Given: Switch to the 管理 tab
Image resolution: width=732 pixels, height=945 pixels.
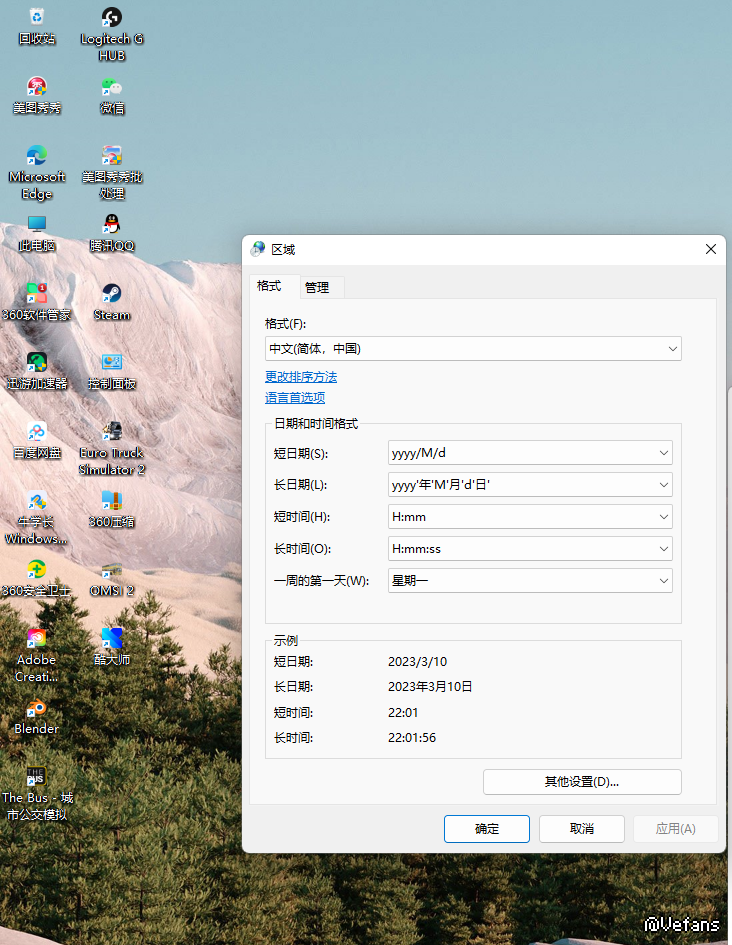Looking at the screenshot, I should tap(317, 287).
